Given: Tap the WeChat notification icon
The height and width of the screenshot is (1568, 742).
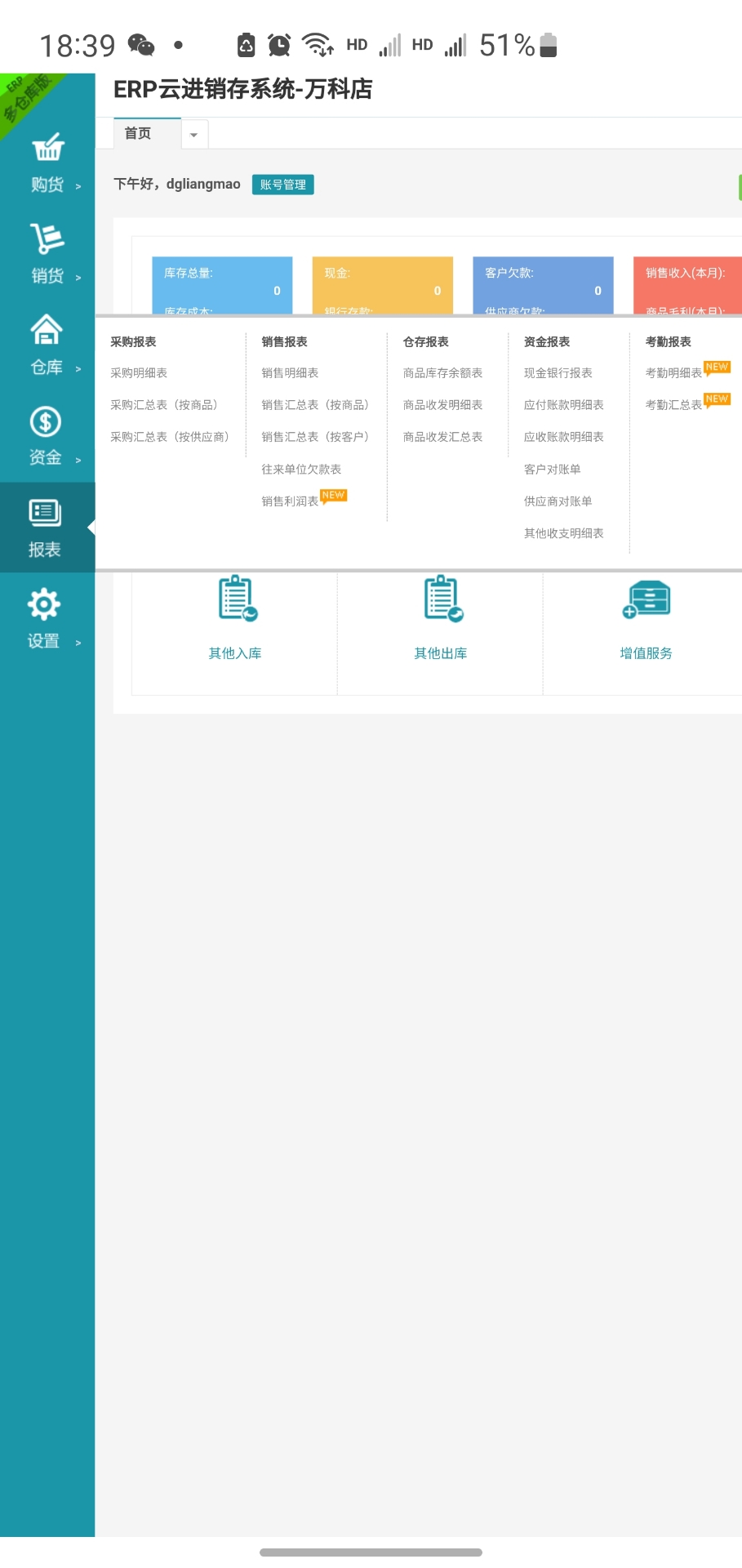Looking at the screenshot, I should tap(141, 45).
